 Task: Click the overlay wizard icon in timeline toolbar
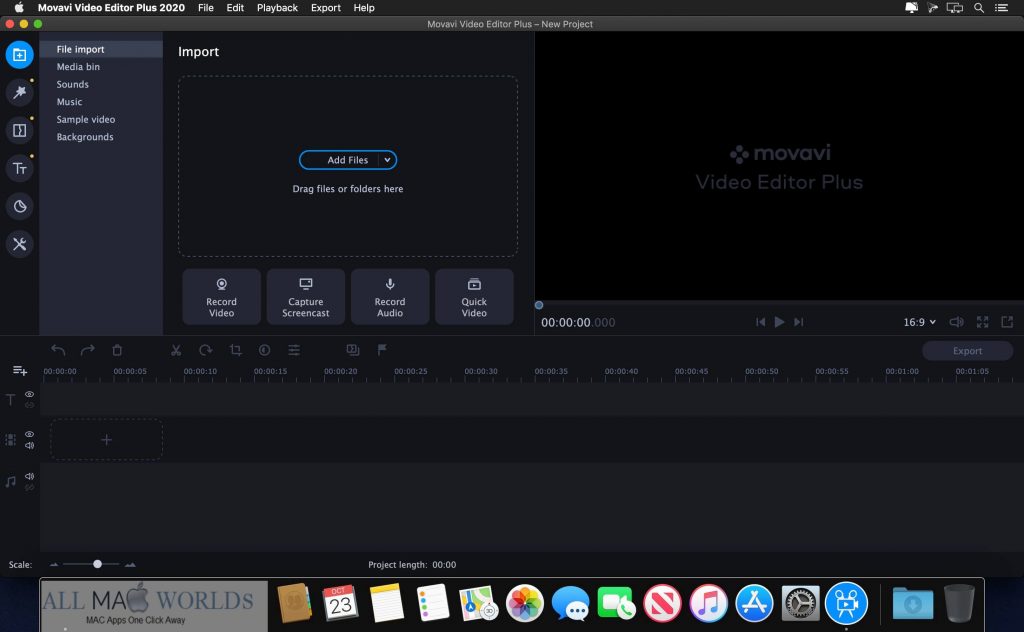353,350
